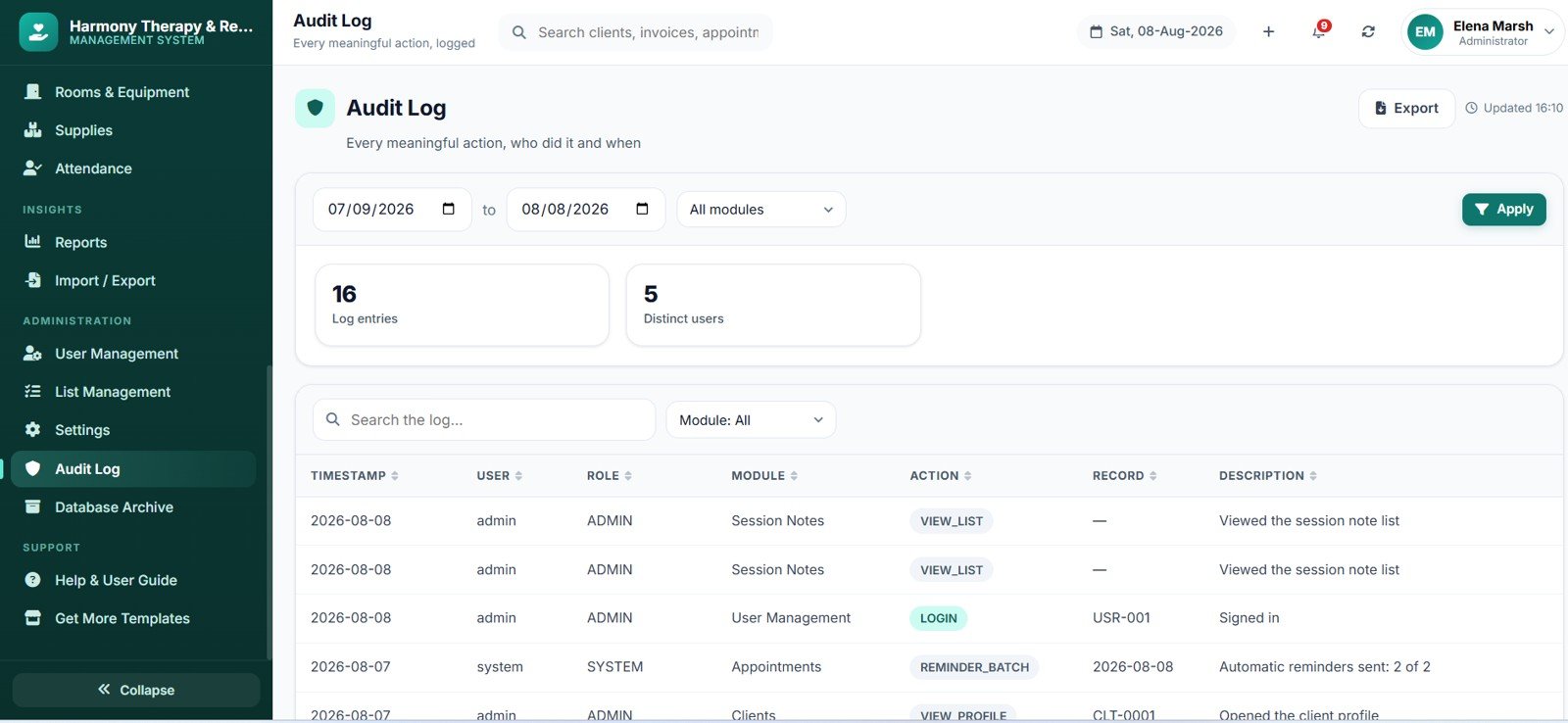Viewport: 1568px width, 723px height.
Task: Click the 5 Distinct users card
Action: tap(773, 305)
